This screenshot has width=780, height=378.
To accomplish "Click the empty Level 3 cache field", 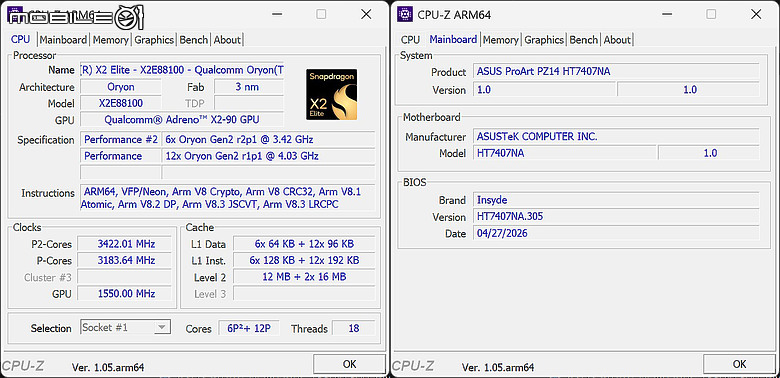I will coord(304,293).
